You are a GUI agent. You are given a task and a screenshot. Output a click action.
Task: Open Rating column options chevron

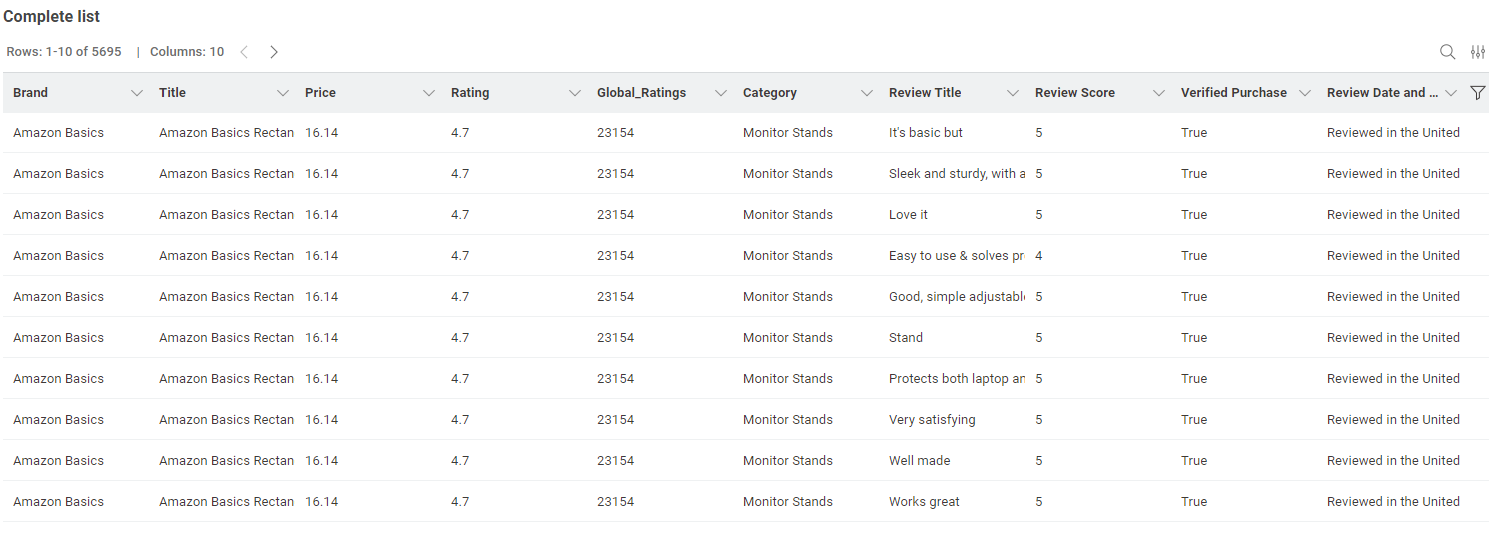(x=575, y=93)
